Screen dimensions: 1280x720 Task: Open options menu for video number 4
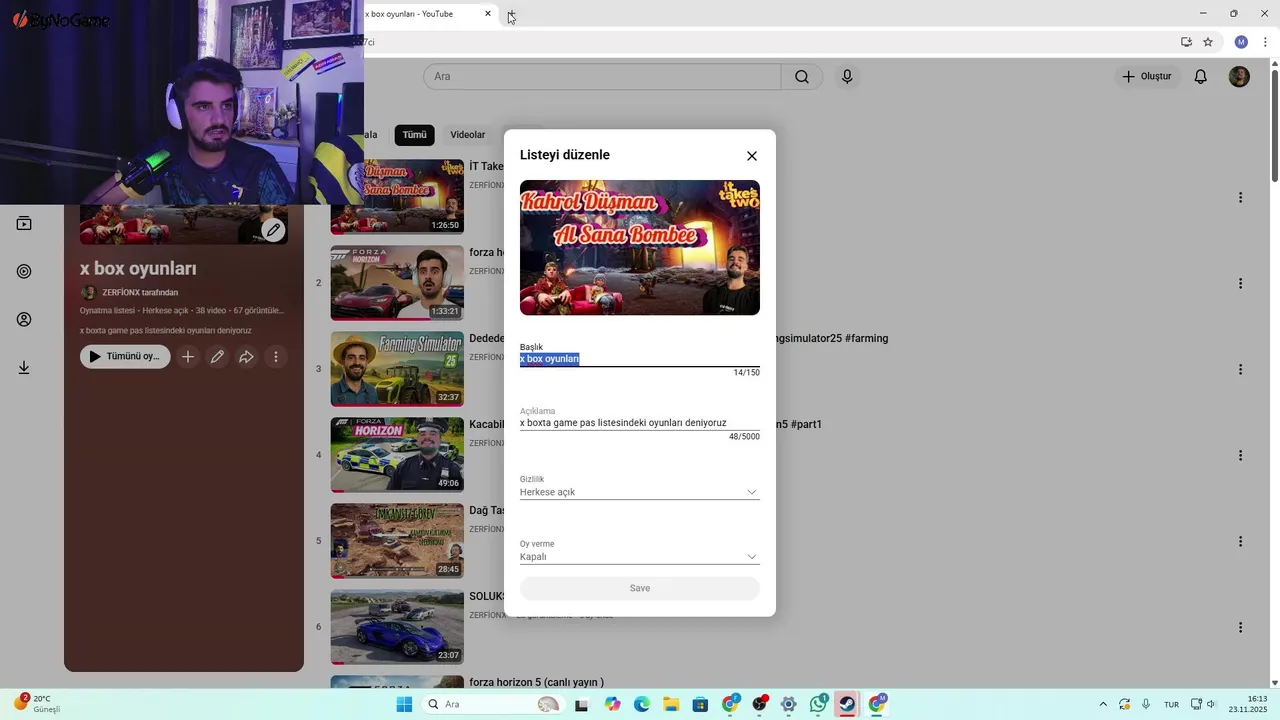coord(1240,456)
